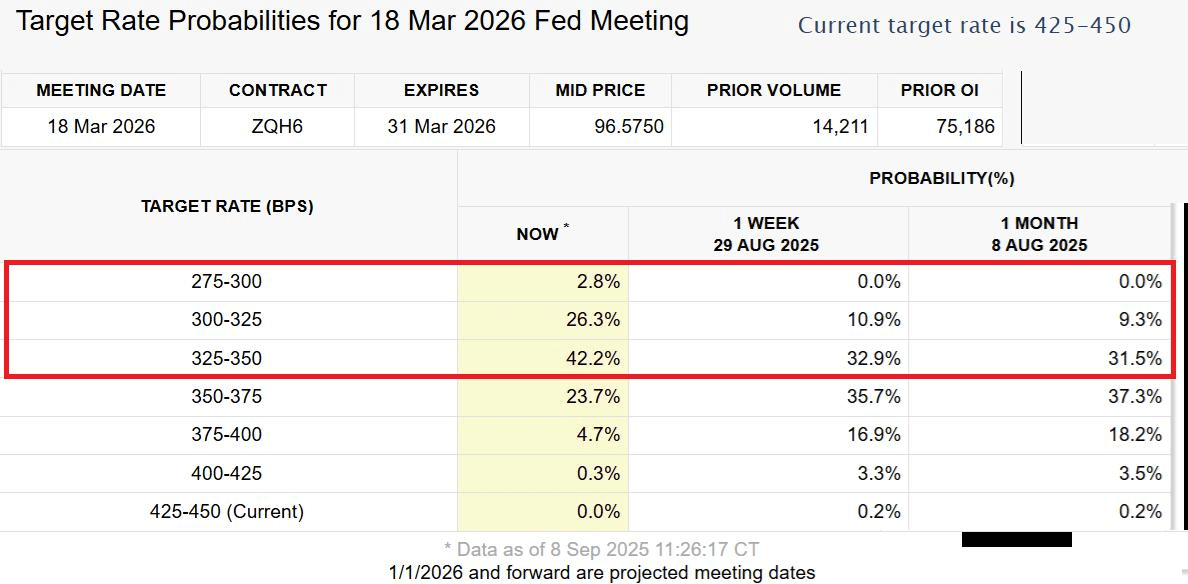
Task: Click the 1 WEEK 29 AUG 2025 header
Action: tap(767, 234)
